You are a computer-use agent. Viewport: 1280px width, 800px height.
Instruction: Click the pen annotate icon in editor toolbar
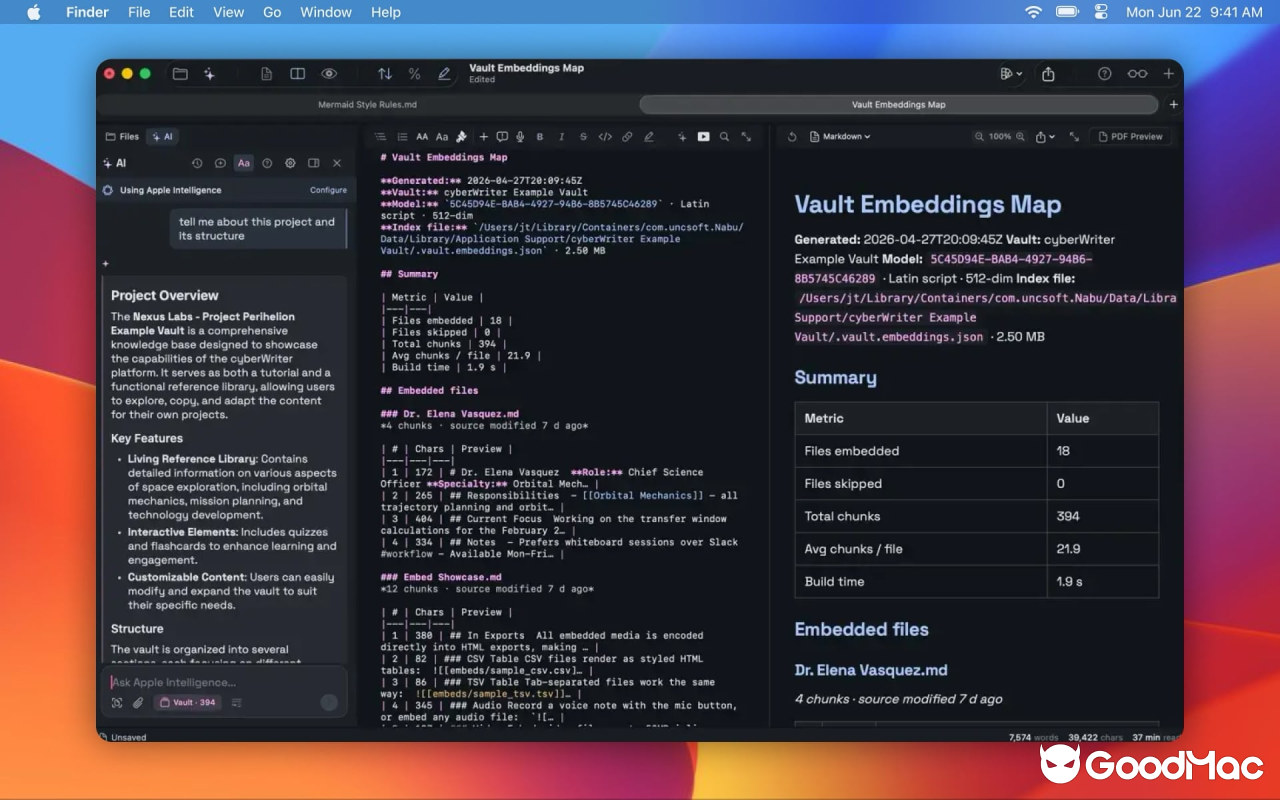tap(649, 137)
